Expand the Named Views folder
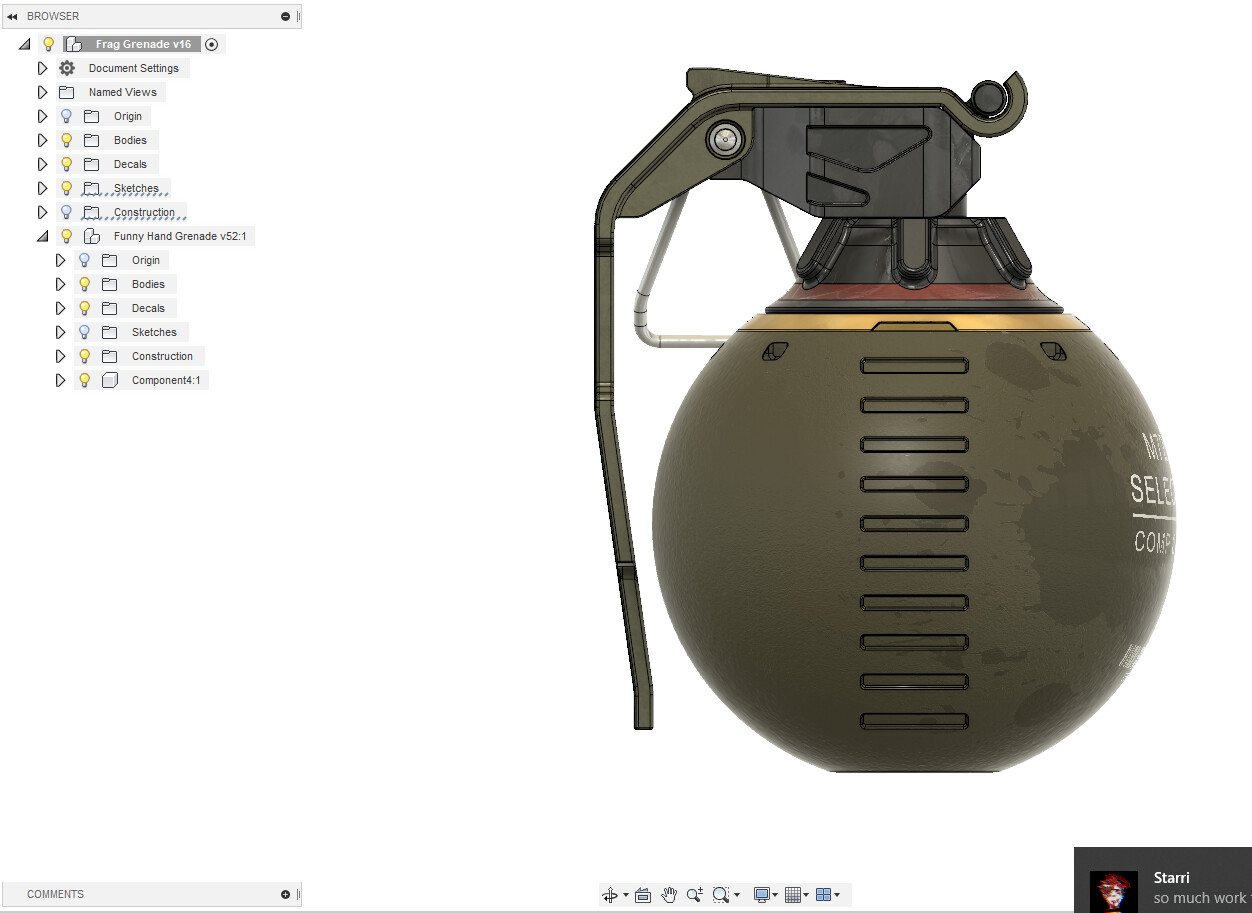1252x913 pixels. [42, 92]
